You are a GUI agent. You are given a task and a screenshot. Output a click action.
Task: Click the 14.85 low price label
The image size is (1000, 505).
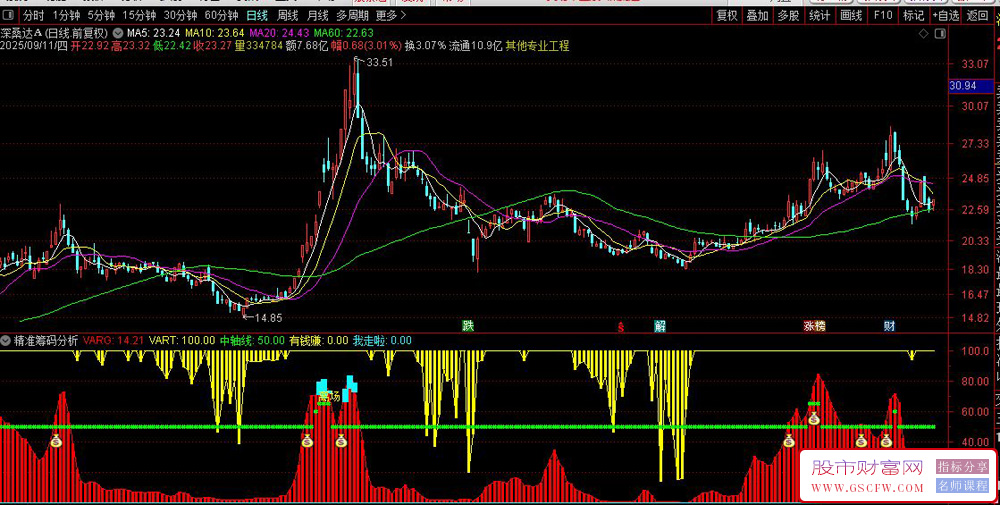point(268,317)
